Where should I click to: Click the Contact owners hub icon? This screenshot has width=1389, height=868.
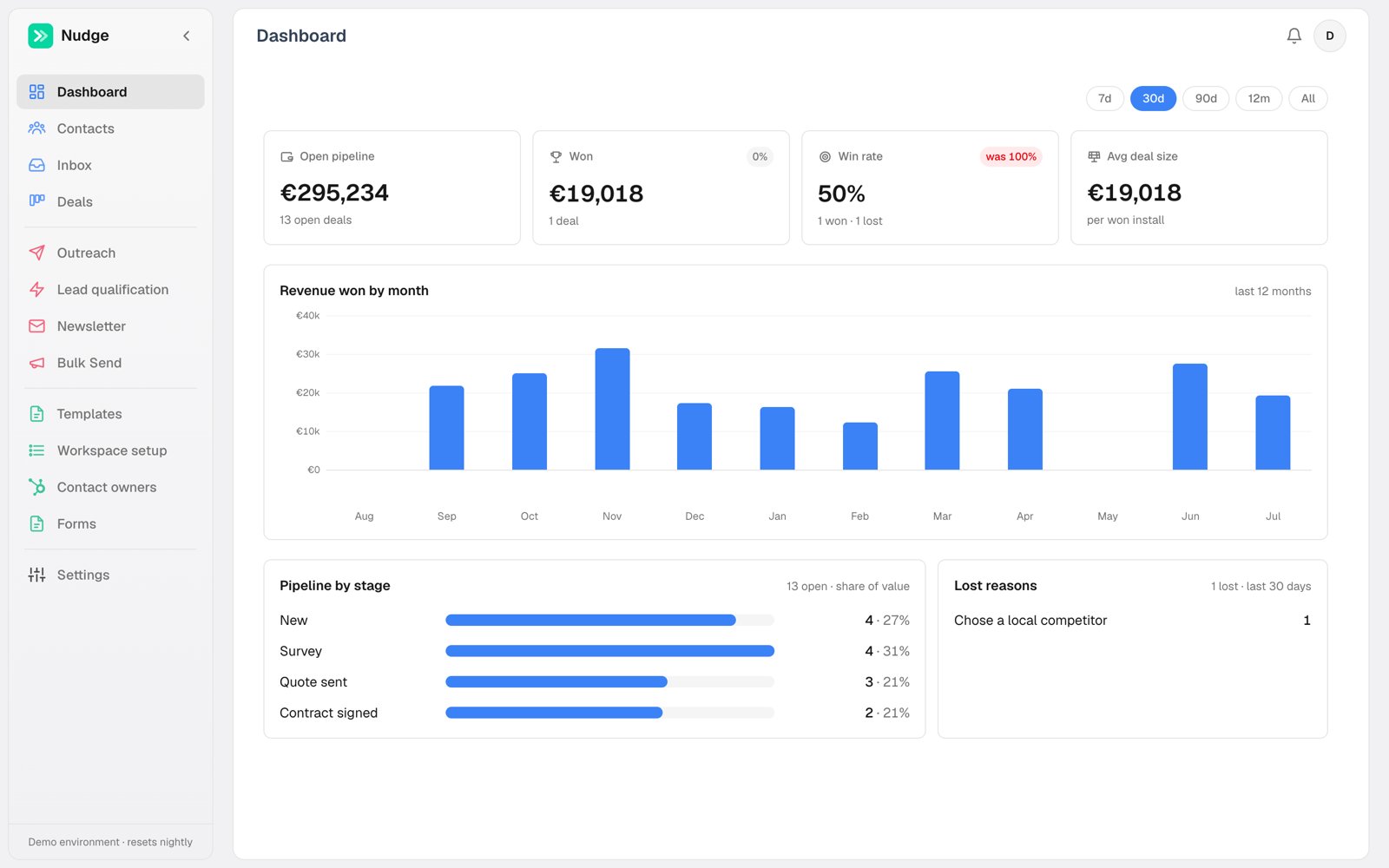coord(36,487)
